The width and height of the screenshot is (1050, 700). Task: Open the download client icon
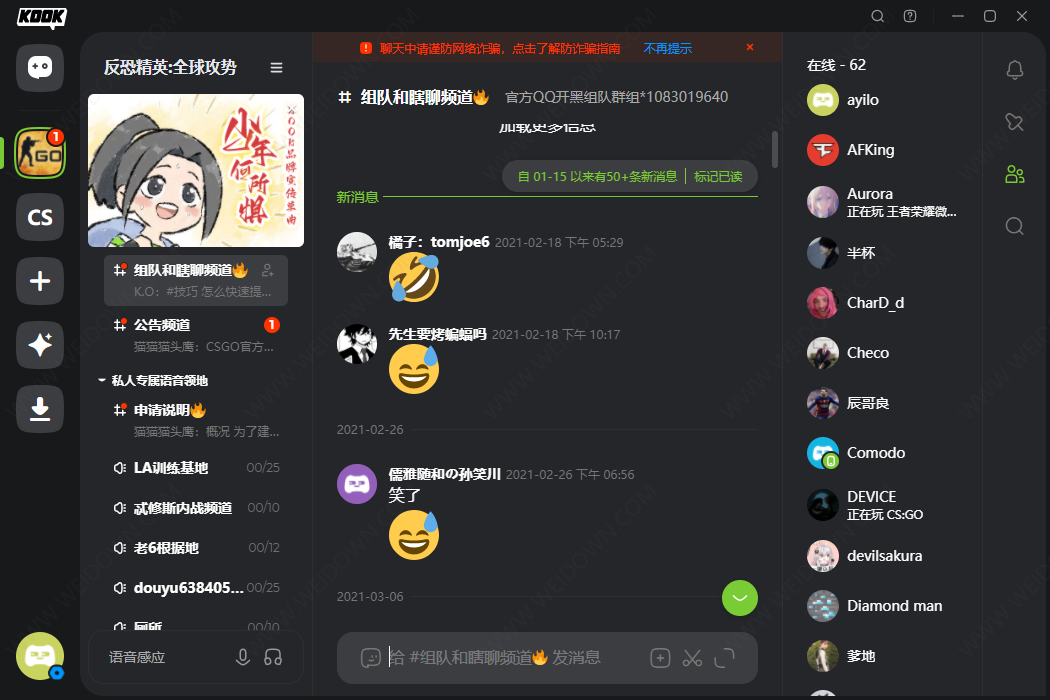[40, 409]
